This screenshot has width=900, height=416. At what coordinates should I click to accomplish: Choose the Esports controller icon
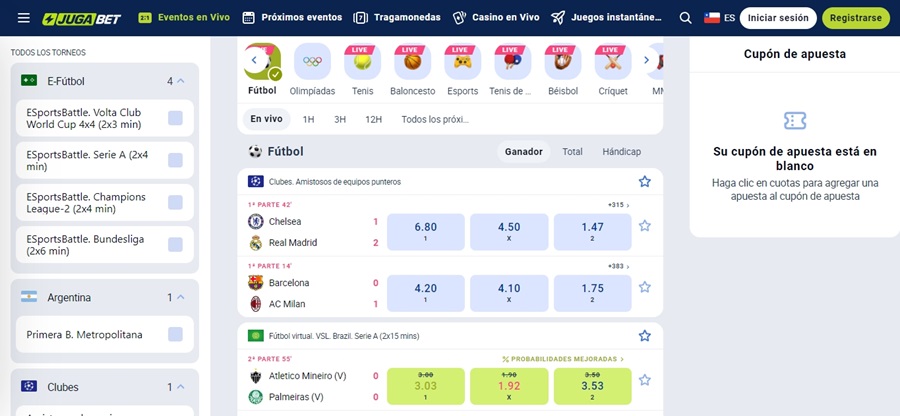pyautogui.click(x=463, y=61)
